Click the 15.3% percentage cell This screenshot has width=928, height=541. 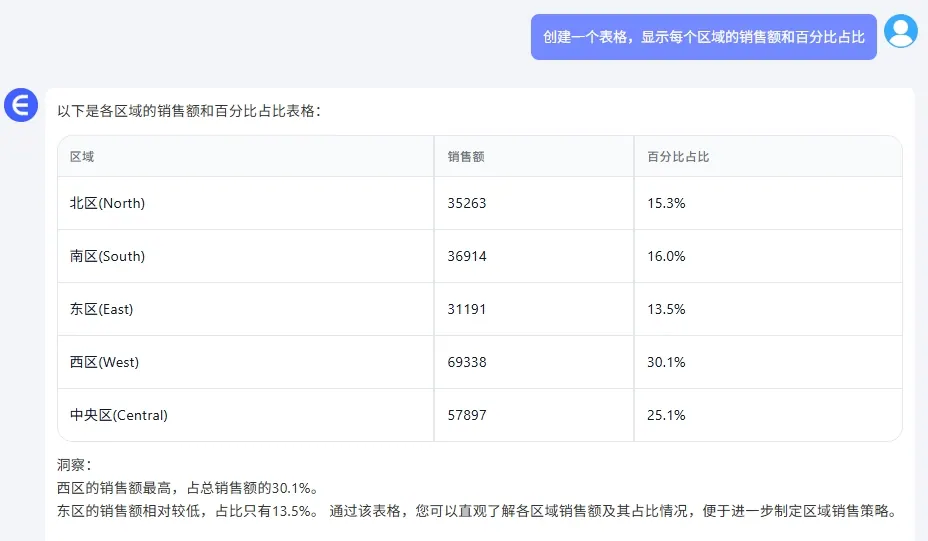click(666, 203)
